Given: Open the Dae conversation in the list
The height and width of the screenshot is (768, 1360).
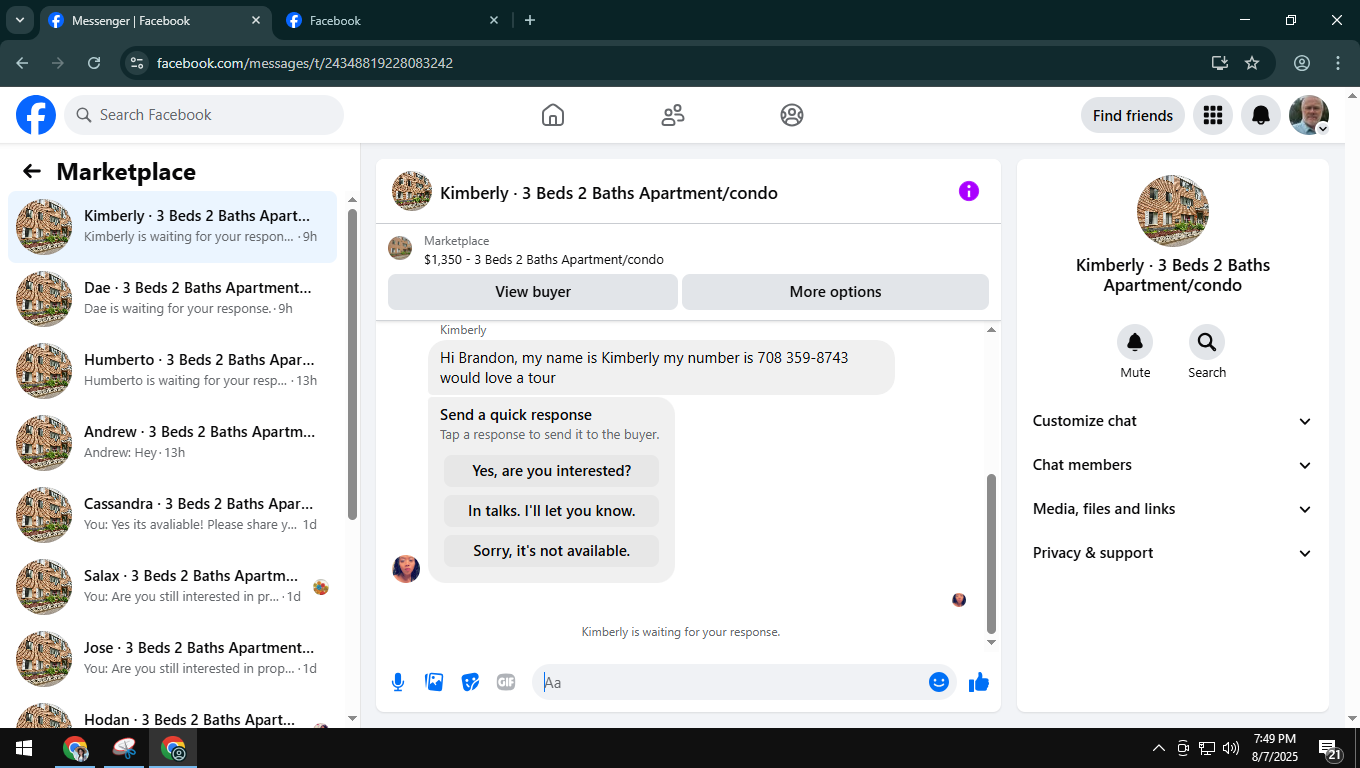Looking at the screenshot, I should click(x=173, y=299).
